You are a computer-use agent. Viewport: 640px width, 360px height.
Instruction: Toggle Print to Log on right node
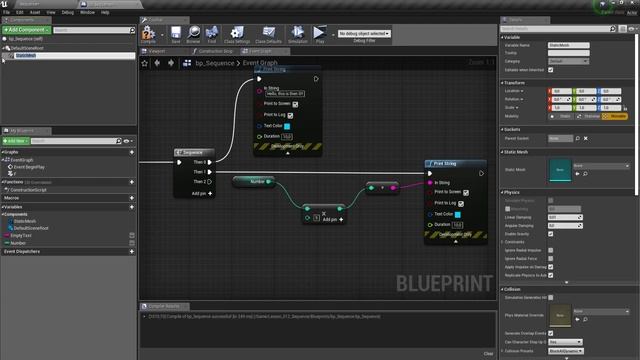(461, 204)
